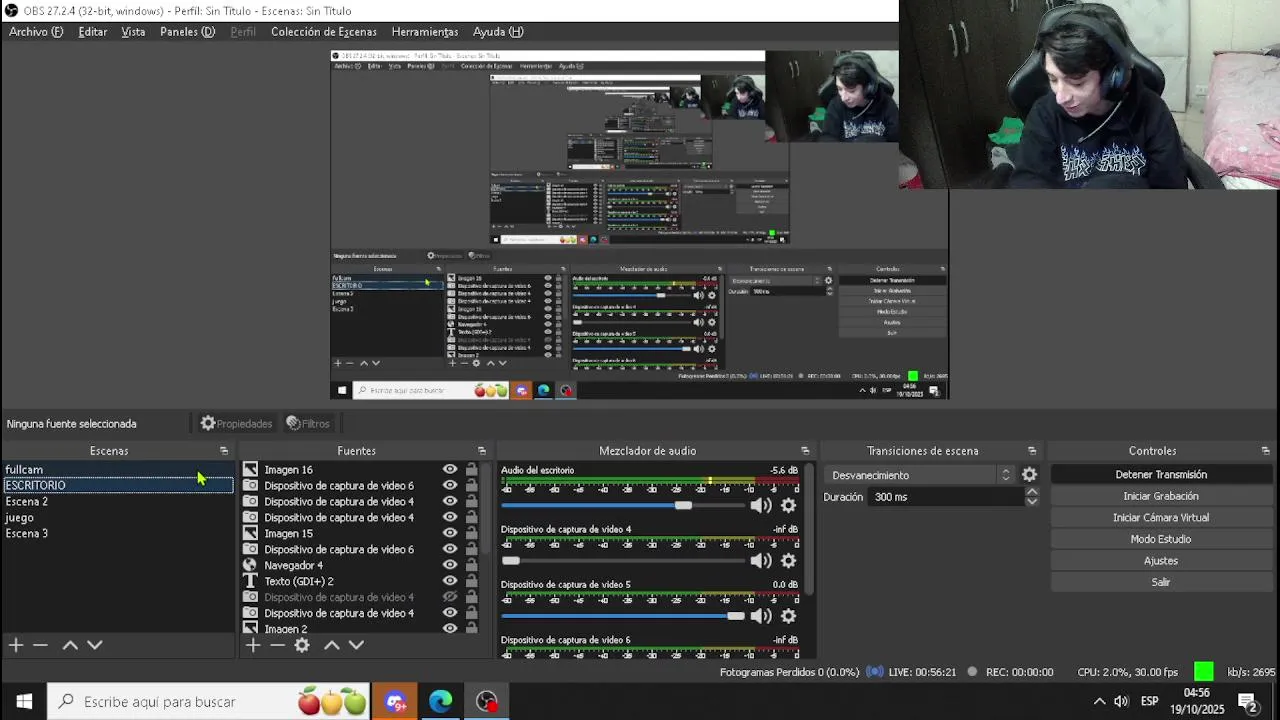Open the Vista menu
The width and height of the screenshot is (1280, 720).
[133, 32]
